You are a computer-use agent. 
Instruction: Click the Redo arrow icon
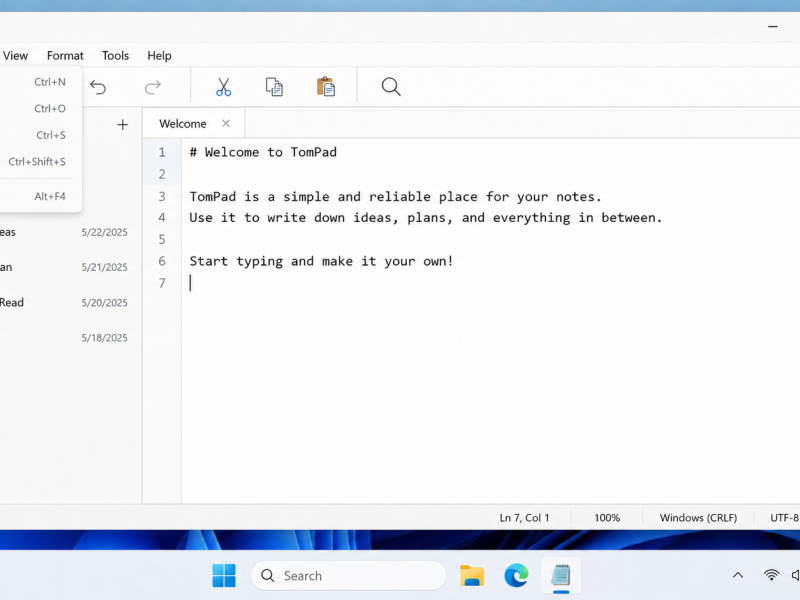point(153,87)
